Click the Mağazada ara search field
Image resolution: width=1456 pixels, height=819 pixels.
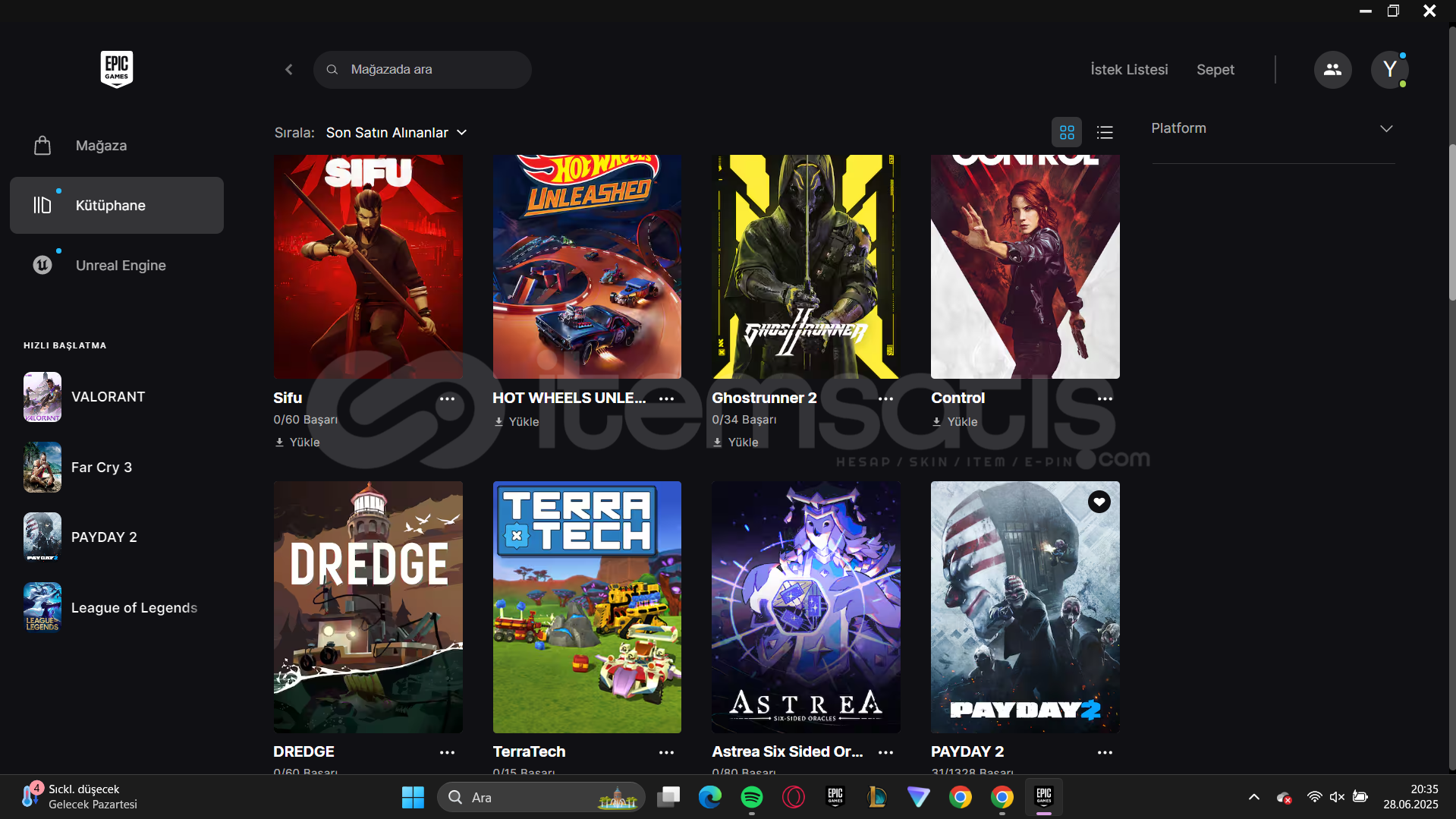[x=422, y=70]
